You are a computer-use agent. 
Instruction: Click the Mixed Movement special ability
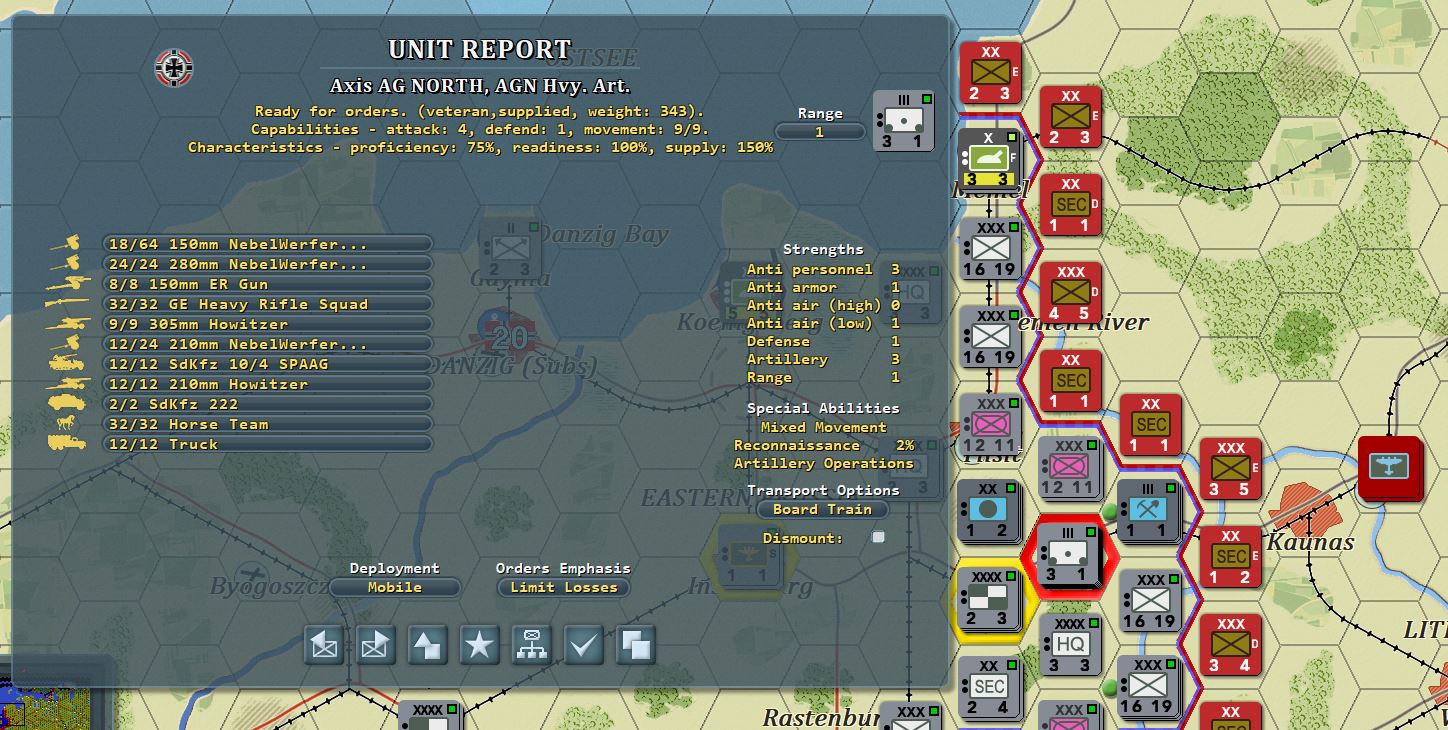823,427
